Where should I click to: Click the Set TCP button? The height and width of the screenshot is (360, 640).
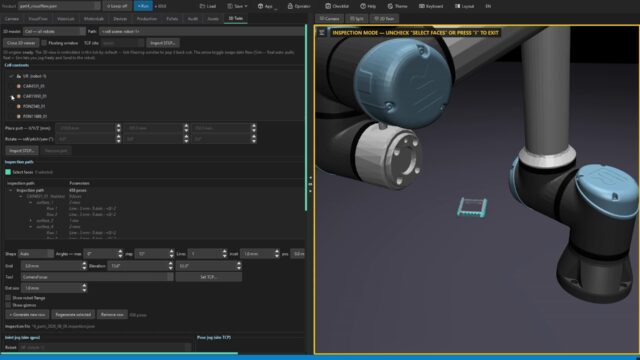pos(209,277)
